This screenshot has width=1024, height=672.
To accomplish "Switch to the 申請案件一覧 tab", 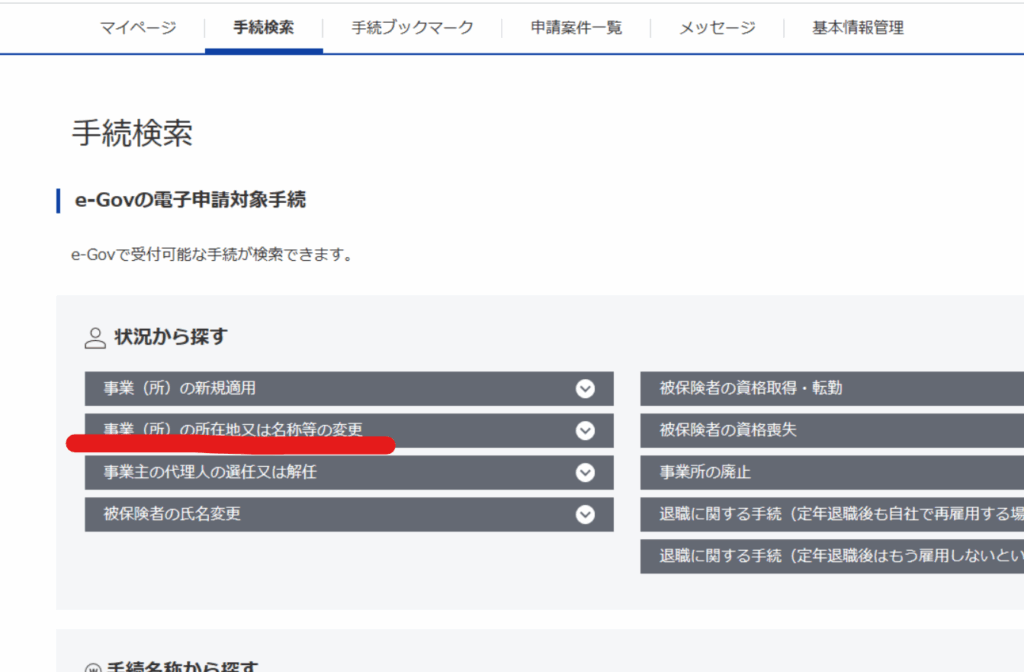I will tap(576, 28).
